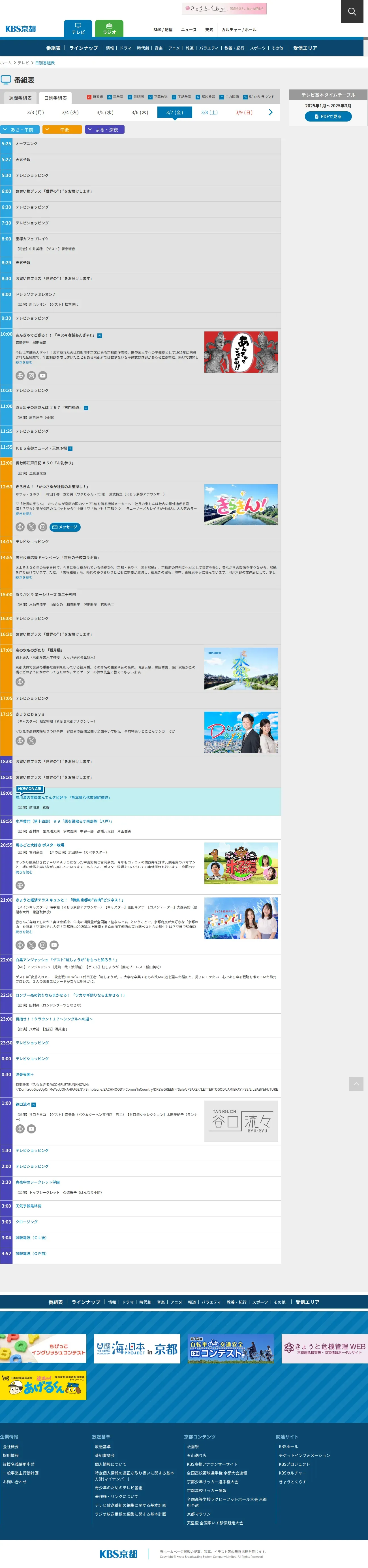Select 週間番組表 tab
368x1568 pixels.
click(x=20, y=98)
